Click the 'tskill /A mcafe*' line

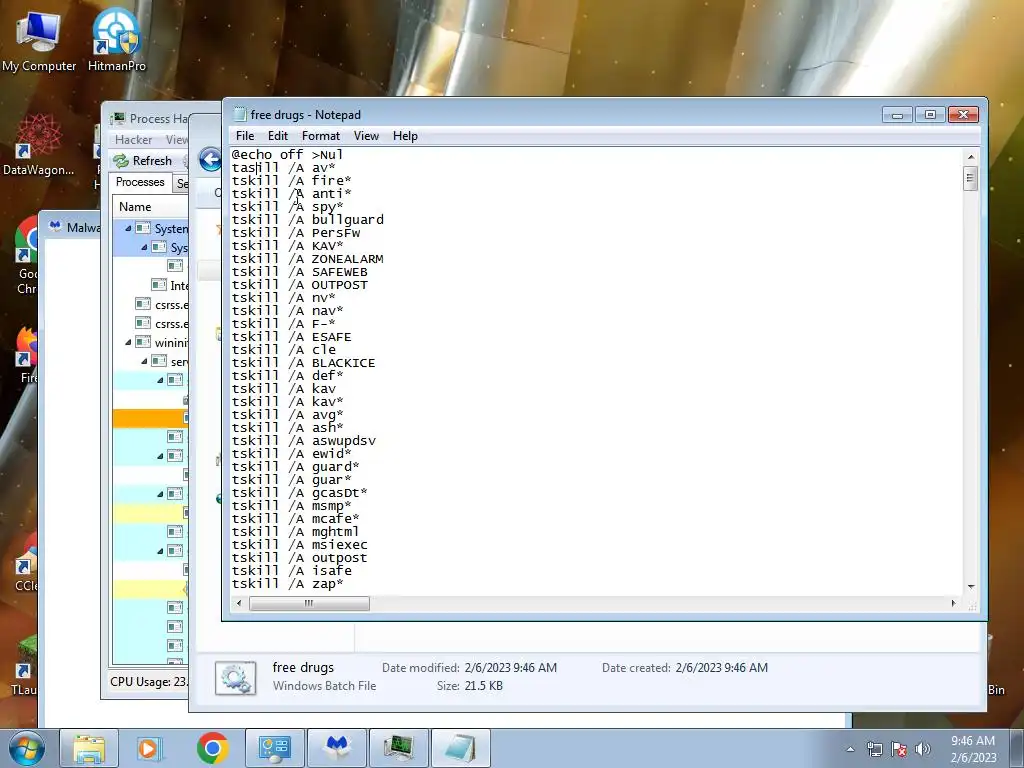(x=296, y=519)
